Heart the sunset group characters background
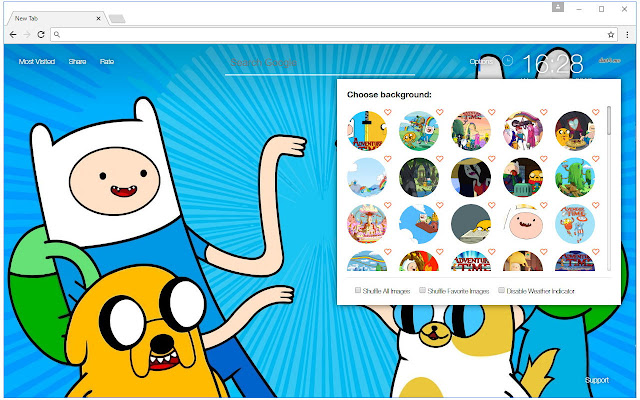This screenshot has width=640, height=400. coord(492,112)
